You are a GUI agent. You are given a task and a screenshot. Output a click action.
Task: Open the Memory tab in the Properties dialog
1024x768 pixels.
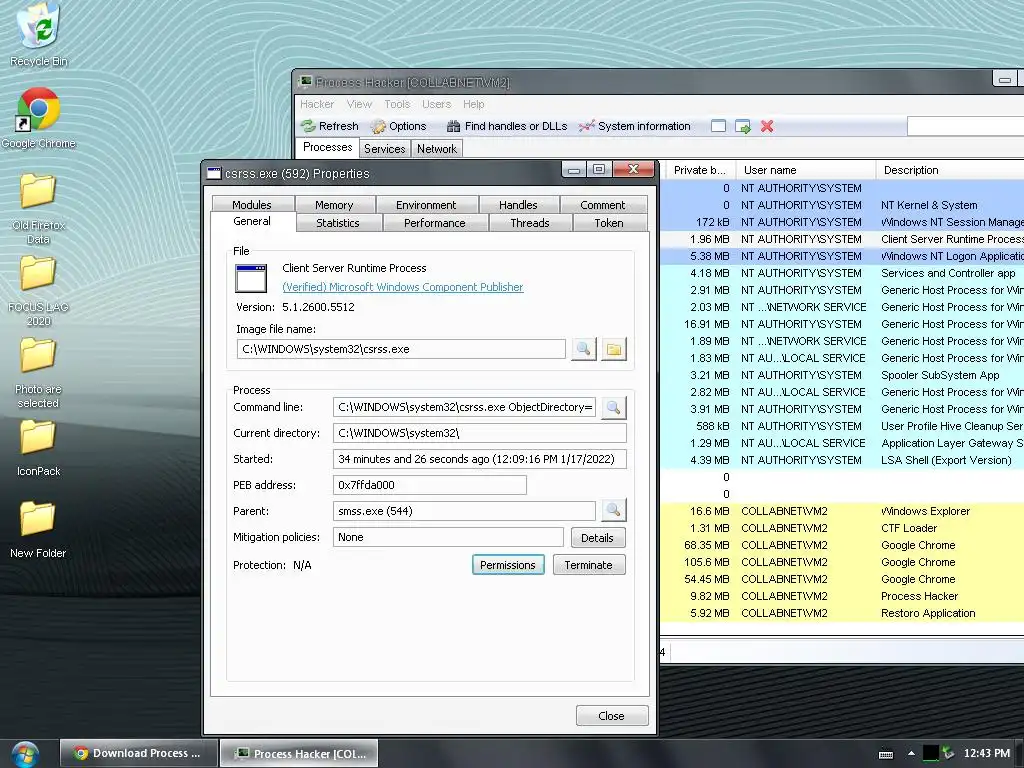coord(334,204)
